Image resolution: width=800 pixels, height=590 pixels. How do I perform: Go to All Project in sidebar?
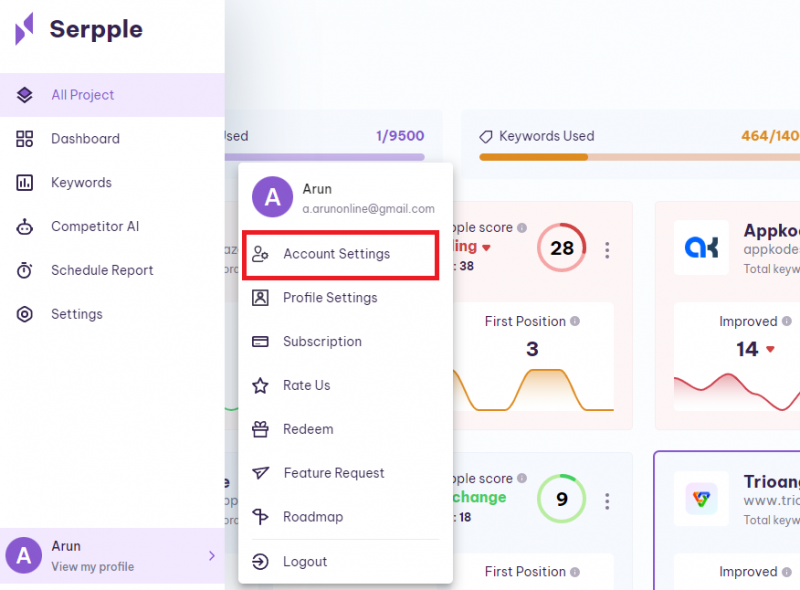point(83,95)
